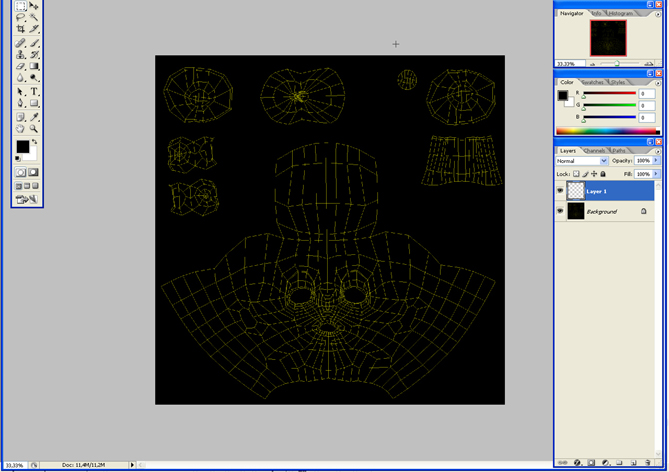Click the foreground color swatch in toolbar
The image size is (669, 472).
click(22, 147)
